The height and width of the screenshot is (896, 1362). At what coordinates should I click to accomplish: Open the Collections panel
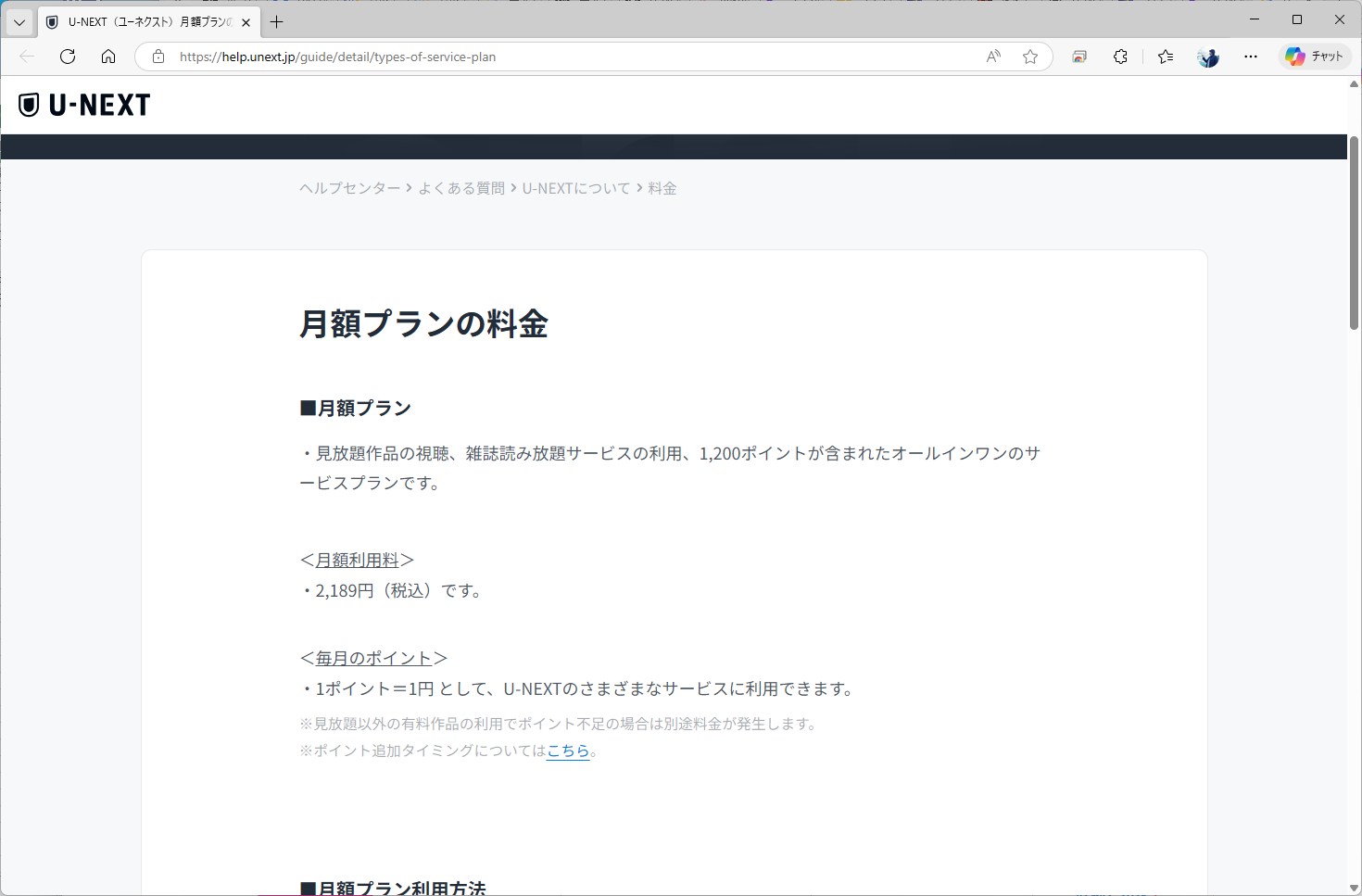[x=1078, y=57]
